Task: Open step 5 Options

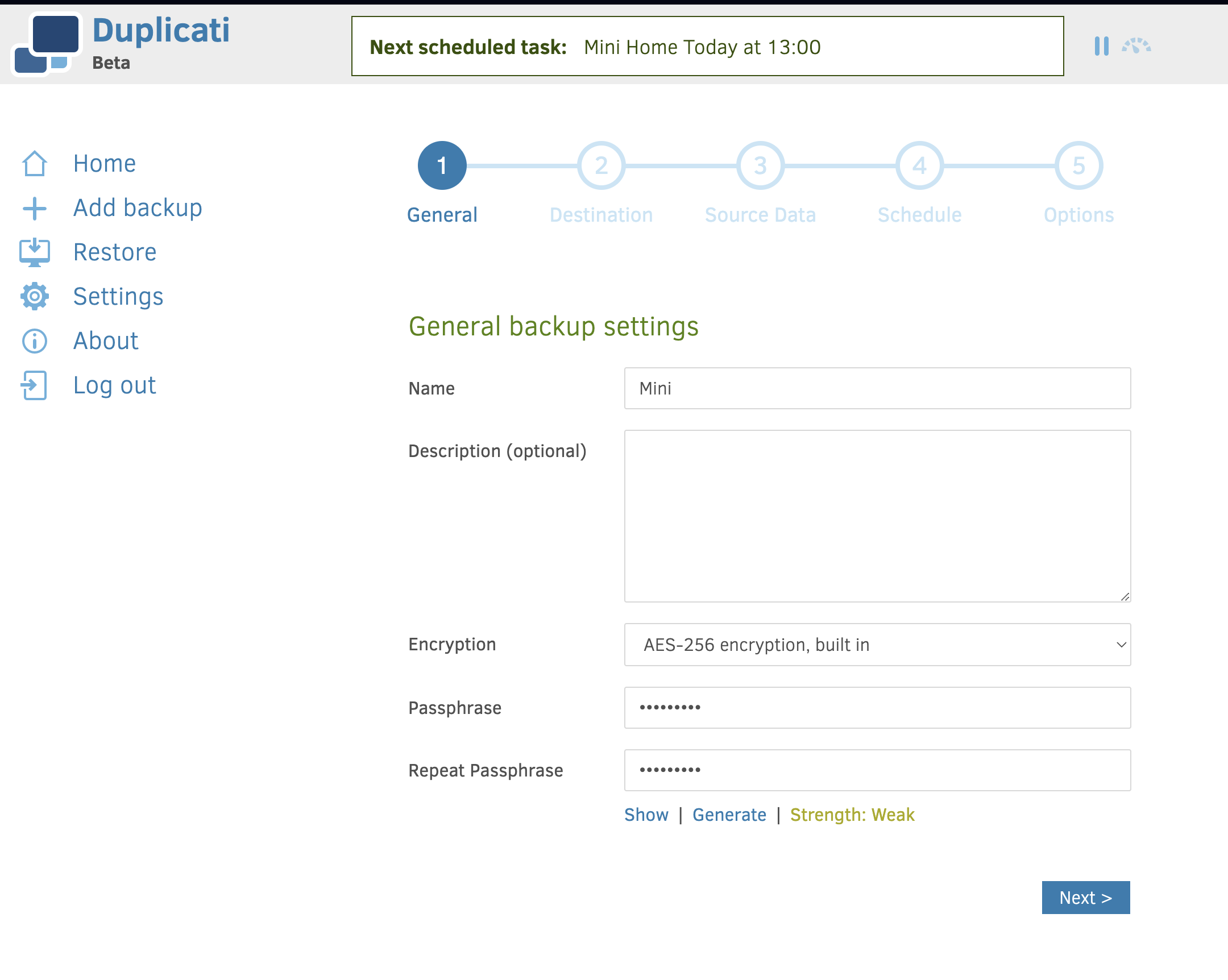Action: 1078,166
